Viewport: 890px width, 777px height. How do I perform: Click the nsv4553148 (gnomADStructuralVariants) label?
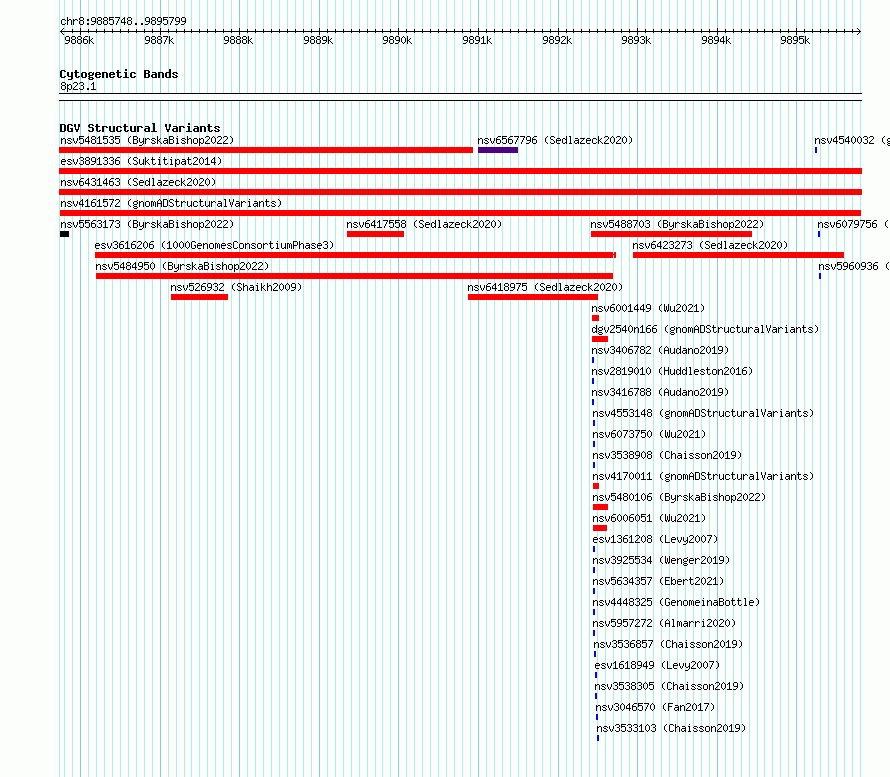tap(703, 413)
